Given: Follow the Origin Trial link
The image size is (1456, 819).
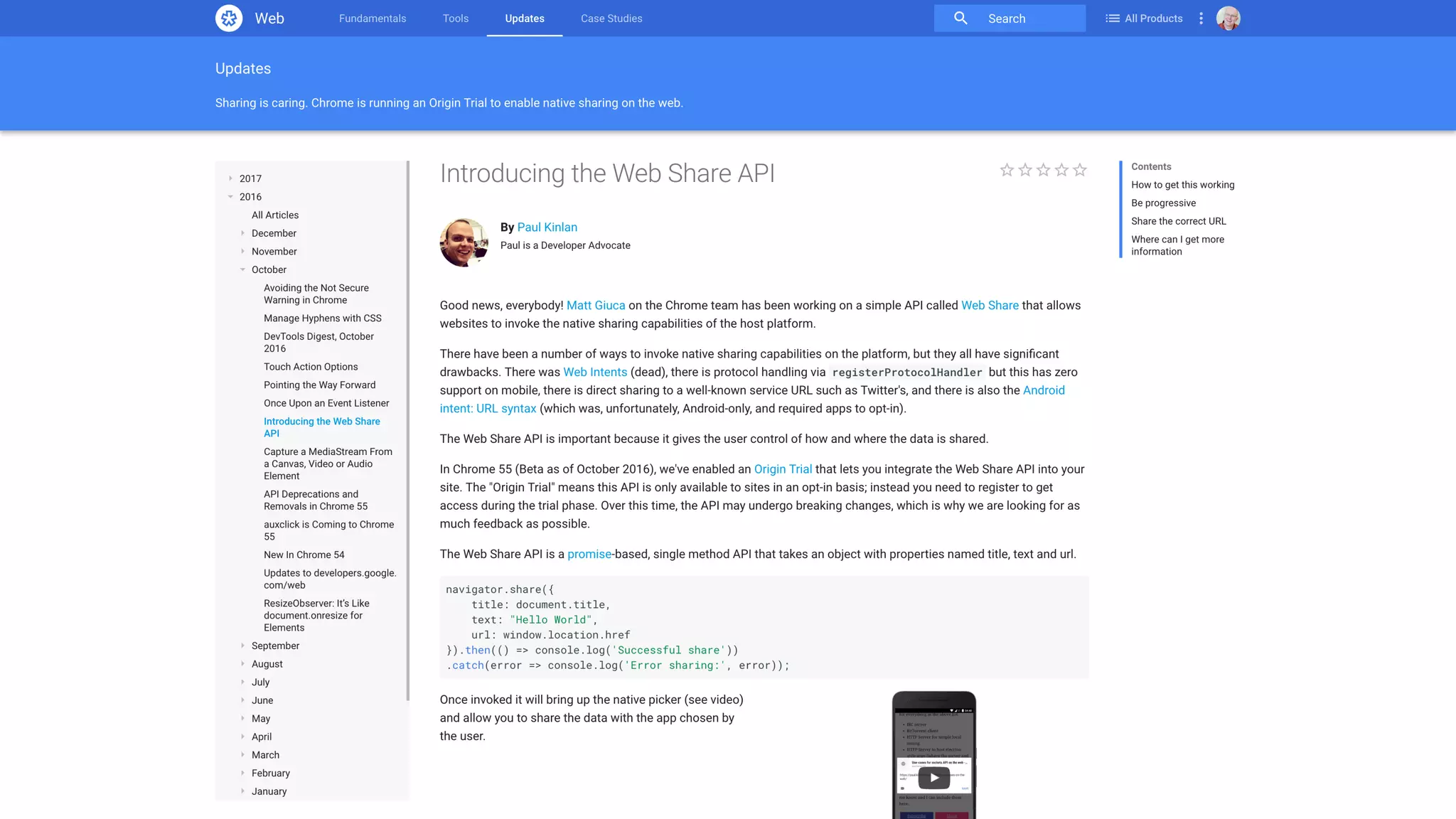Looking at the screenshot, I should coord(783,469).
